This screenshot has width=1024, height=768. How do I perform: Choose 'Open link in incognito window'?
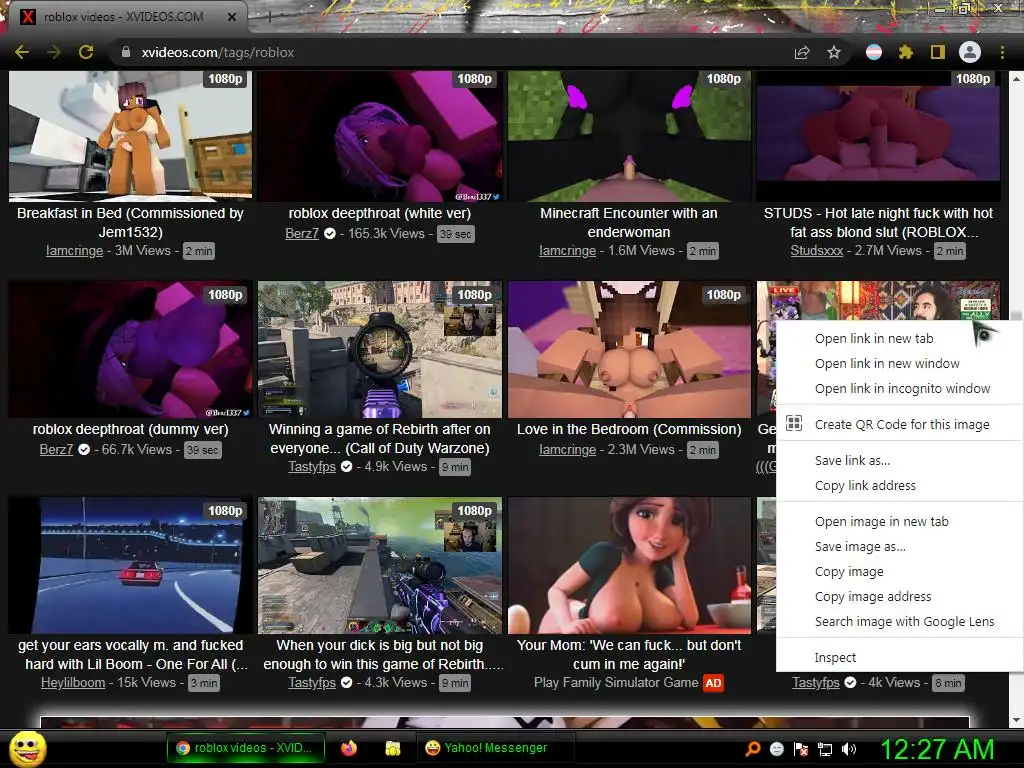coord(902,389)
